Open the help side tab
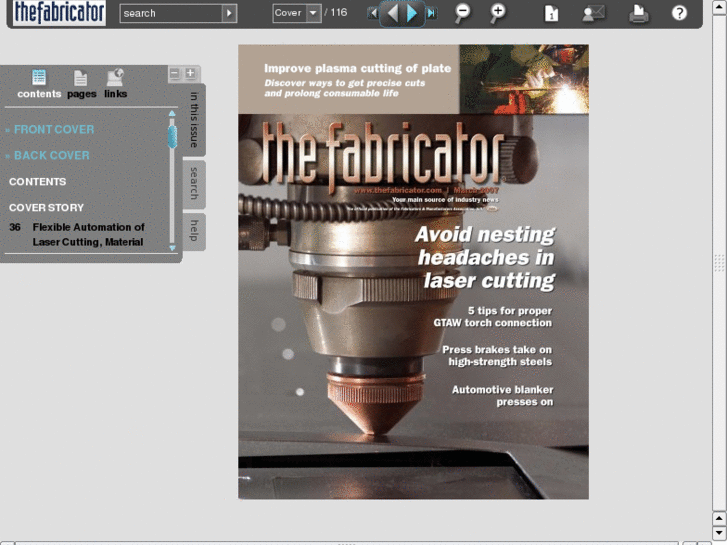Screen dimensions: 727x545 (194, 231)
